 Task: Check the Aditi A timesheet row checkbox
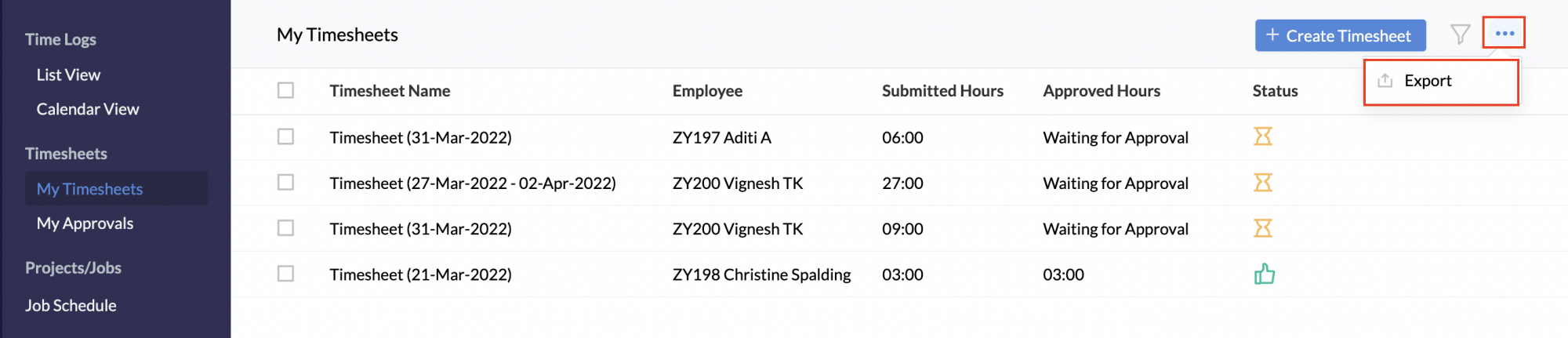285,137
